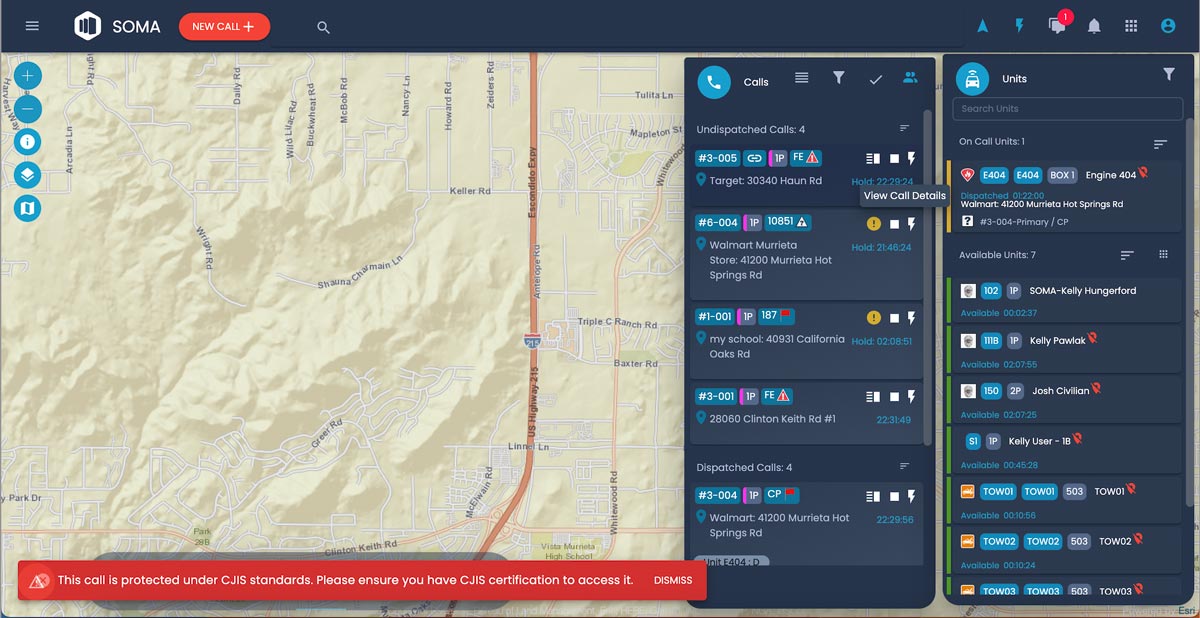Toggle the square checkbox on call #3-001
Image resolution: width=1200 pixels, height=618 pixels.
(894, 397)
